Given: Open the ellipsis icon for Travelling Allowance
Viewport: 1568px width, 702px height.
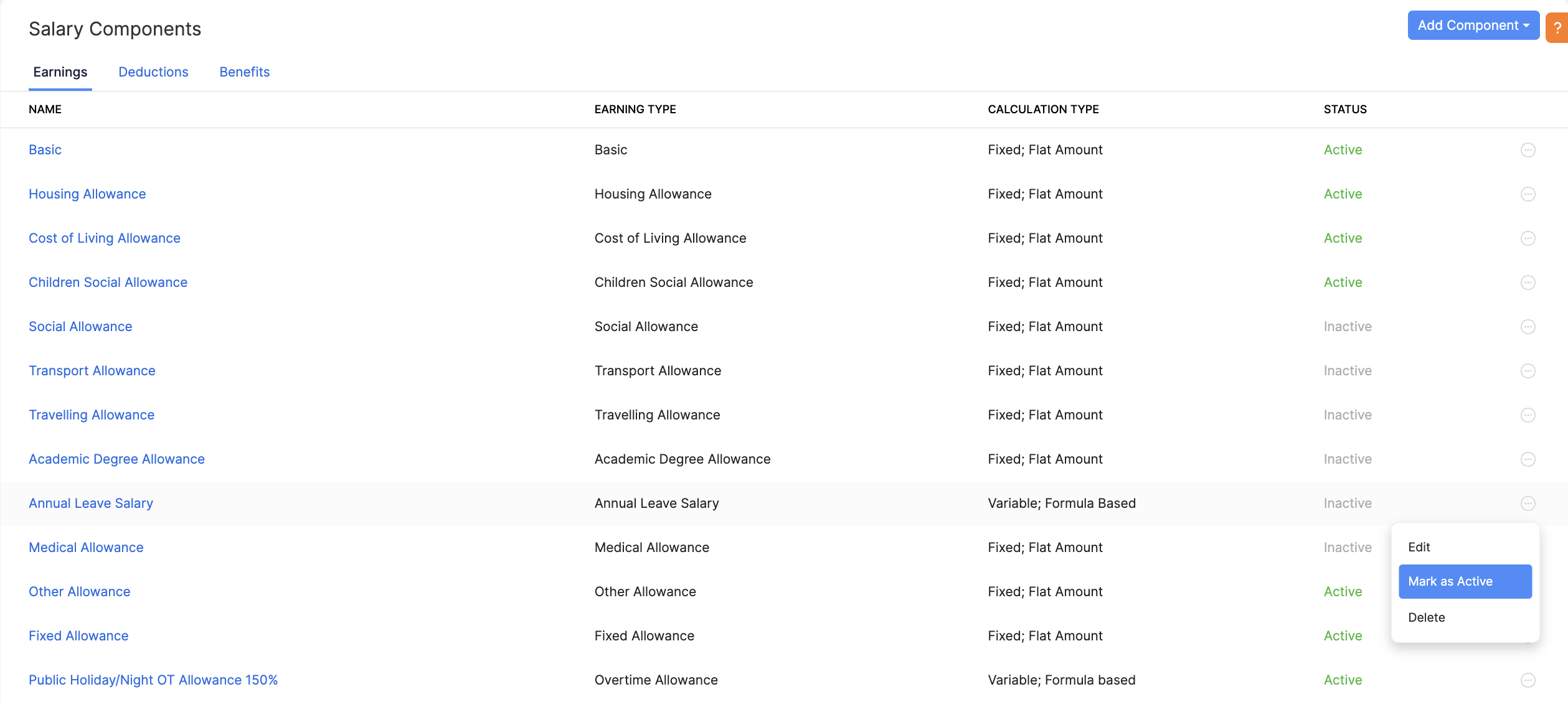Looking at the screenshot, I should (1528, 415).
